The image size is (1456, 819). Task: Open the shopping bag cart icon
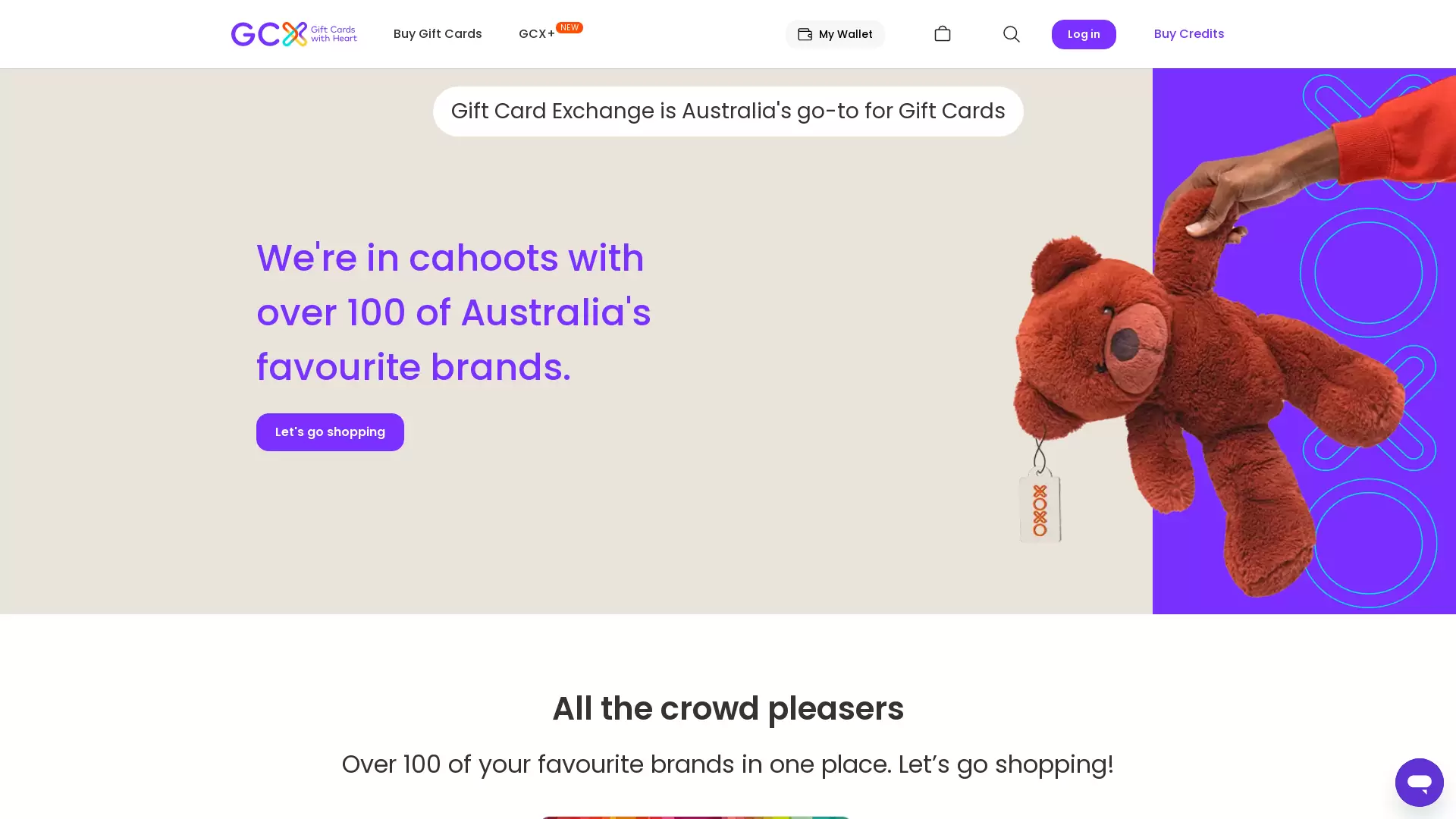pos(943,34)
